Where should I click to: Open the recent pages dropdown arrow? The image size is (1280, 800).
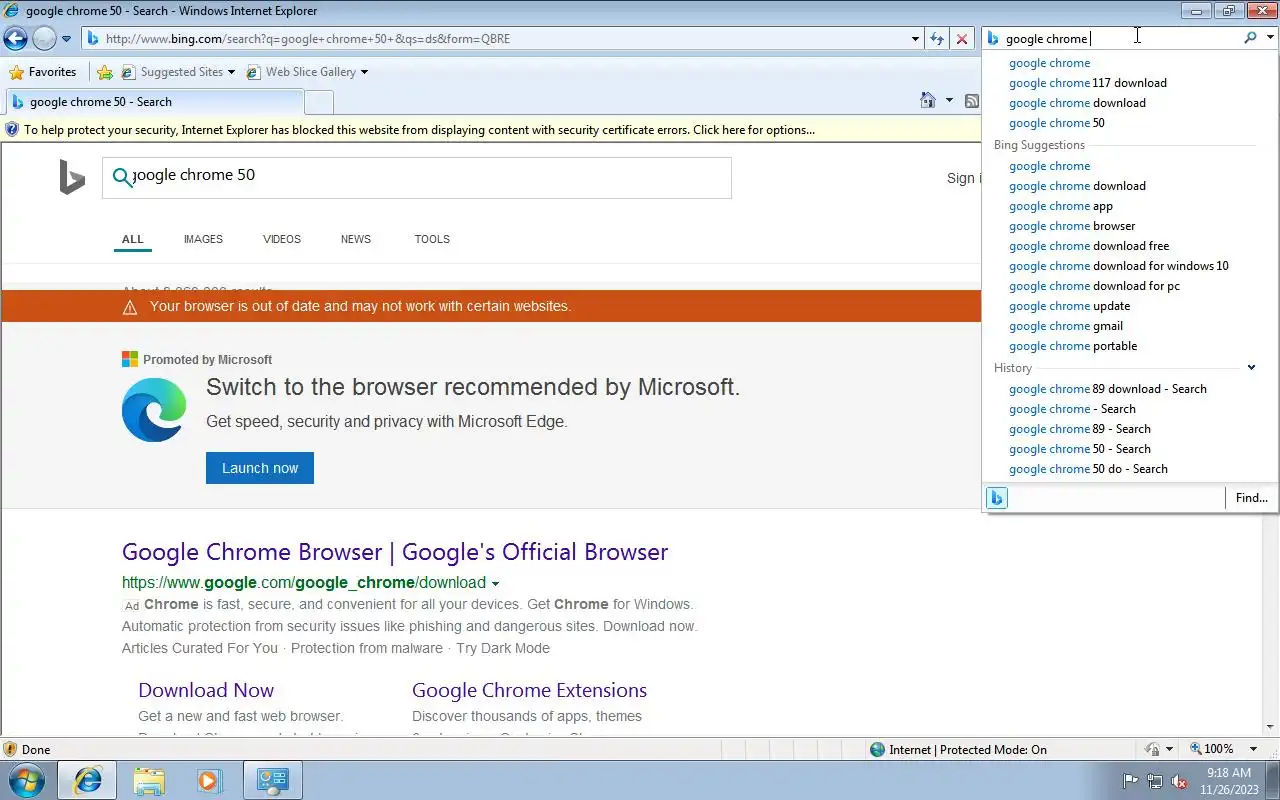point(66,39)
